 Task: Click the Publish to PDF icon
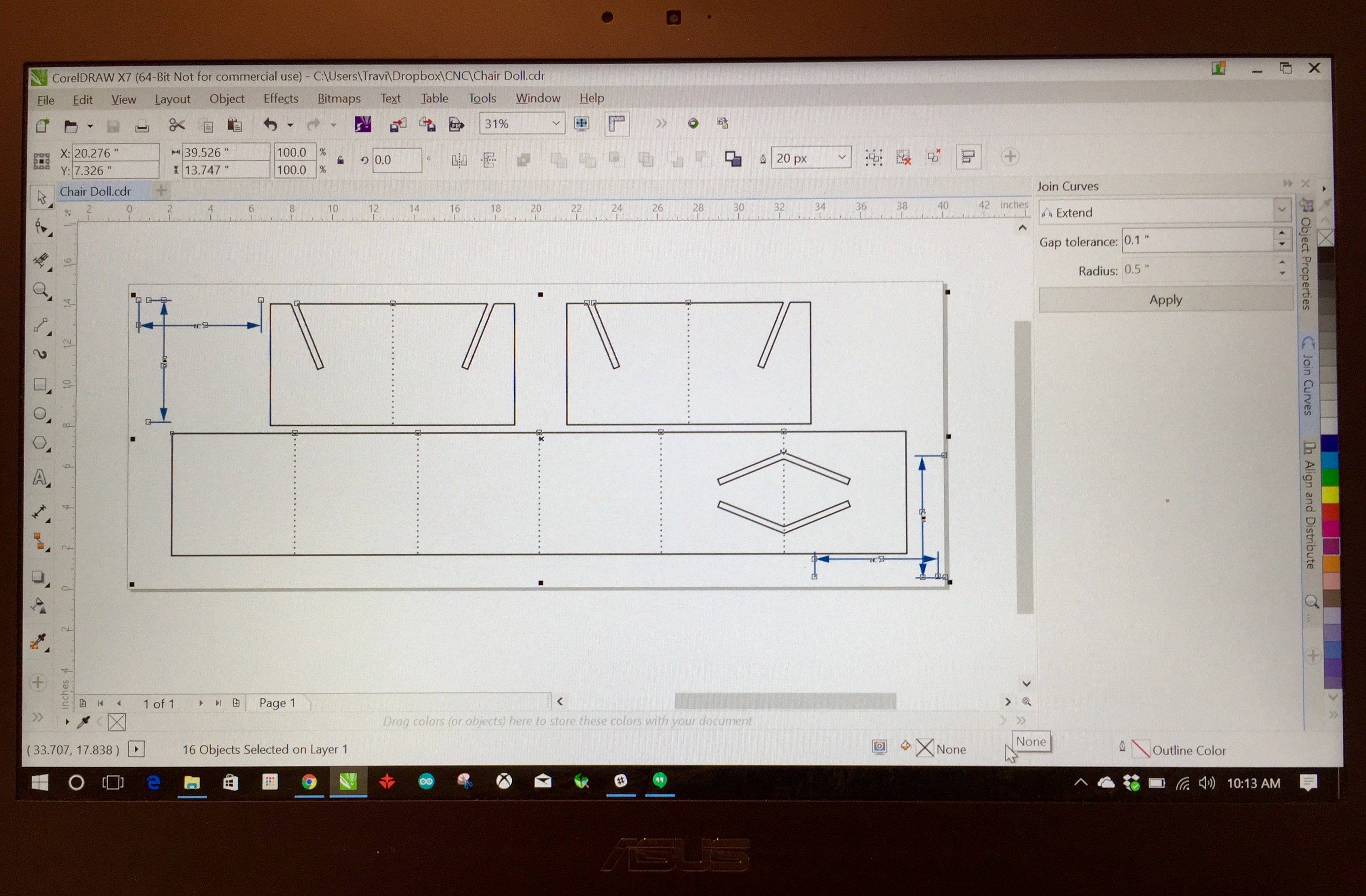pyautogui.click(x=456, y=124)
